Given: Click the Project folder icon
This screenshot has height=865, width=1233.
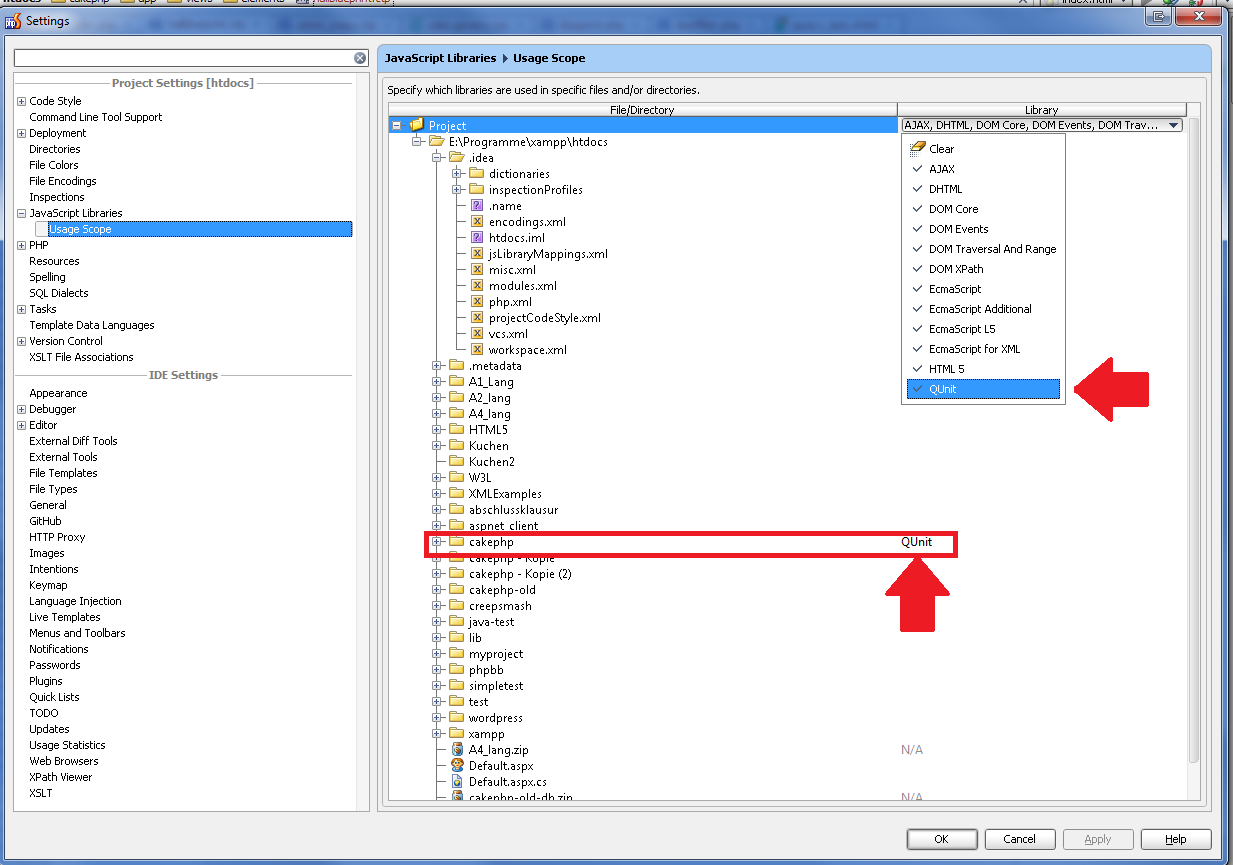Looking at the screenshot, I should (417, 125).
